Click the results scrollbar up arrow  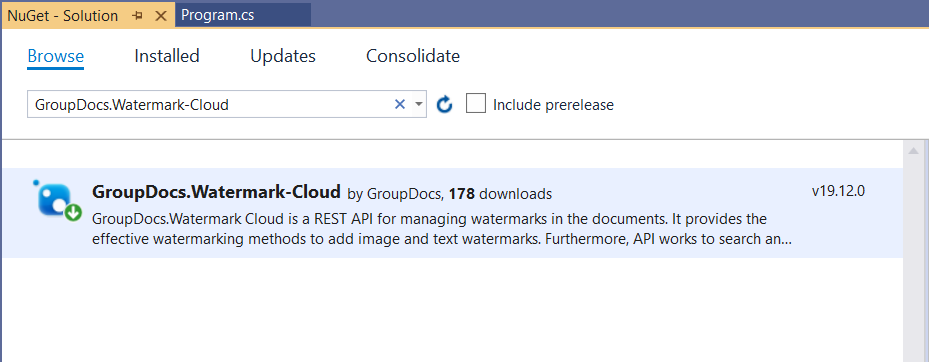(913, 150)
